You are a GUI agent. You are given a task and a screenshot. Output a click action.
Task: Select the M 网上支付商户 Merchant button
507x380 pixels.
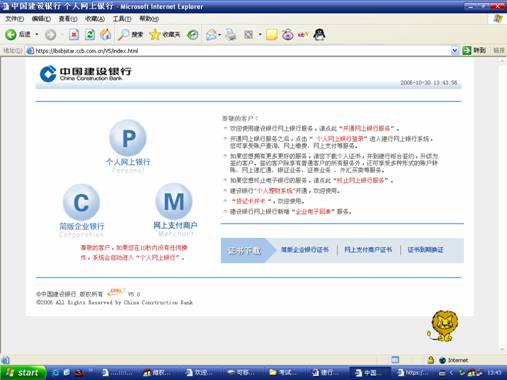[175, 210]
